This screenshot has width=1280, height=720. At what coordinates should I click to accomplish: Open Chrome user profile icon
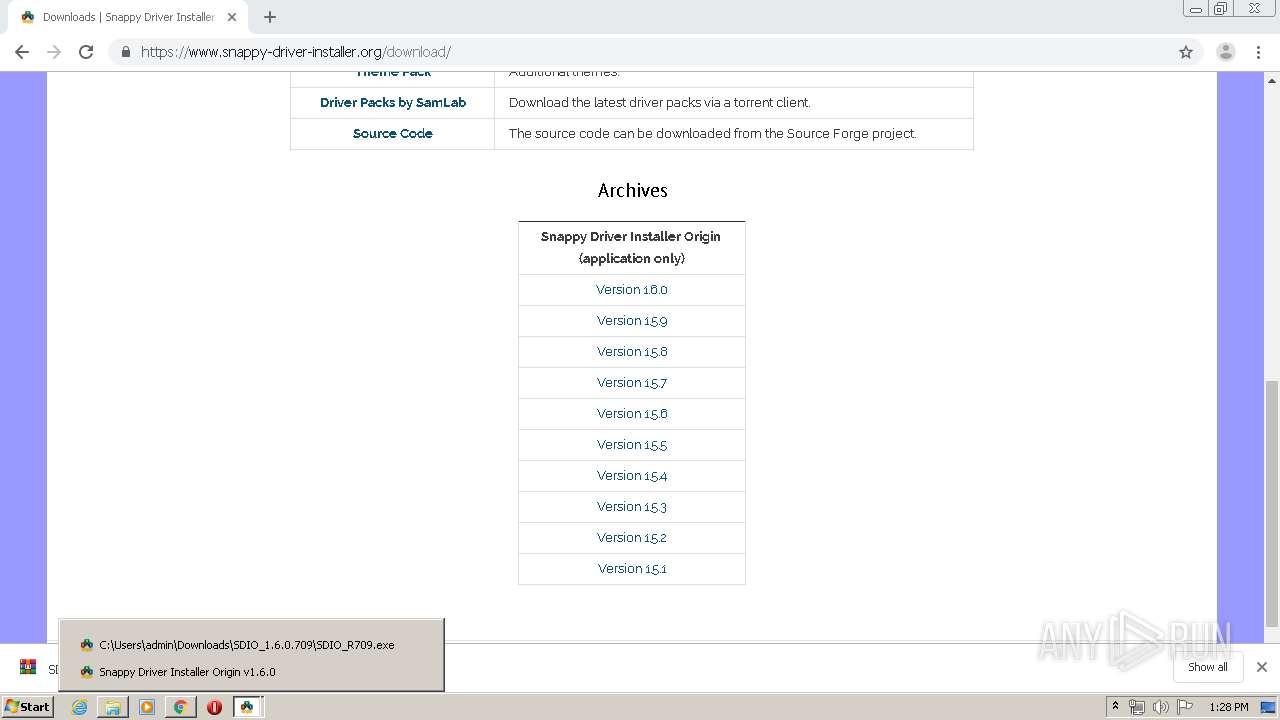coord(1226,52)
